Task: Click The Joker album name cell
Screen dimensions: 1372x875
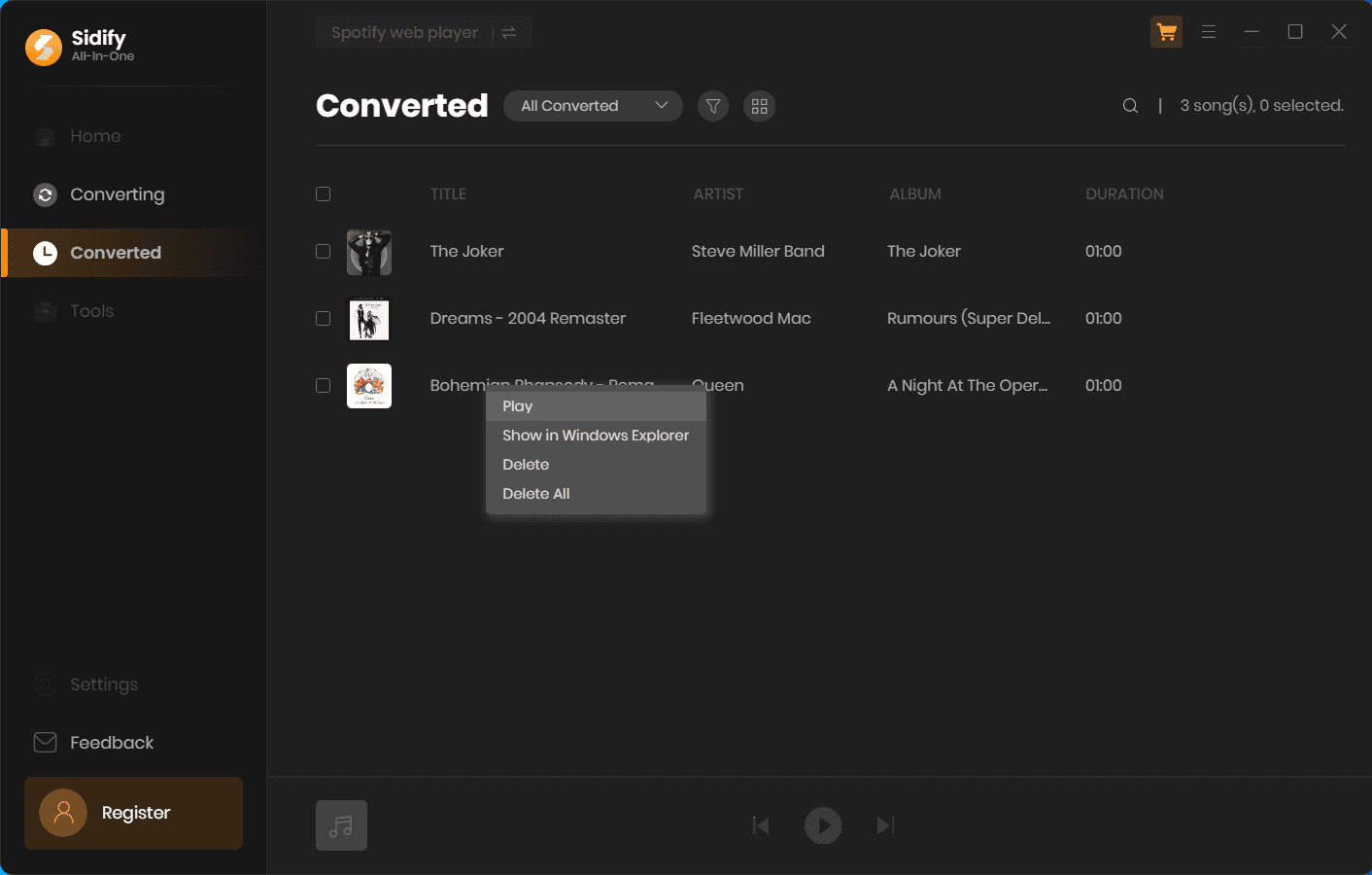Action: [x=924, y=252]
